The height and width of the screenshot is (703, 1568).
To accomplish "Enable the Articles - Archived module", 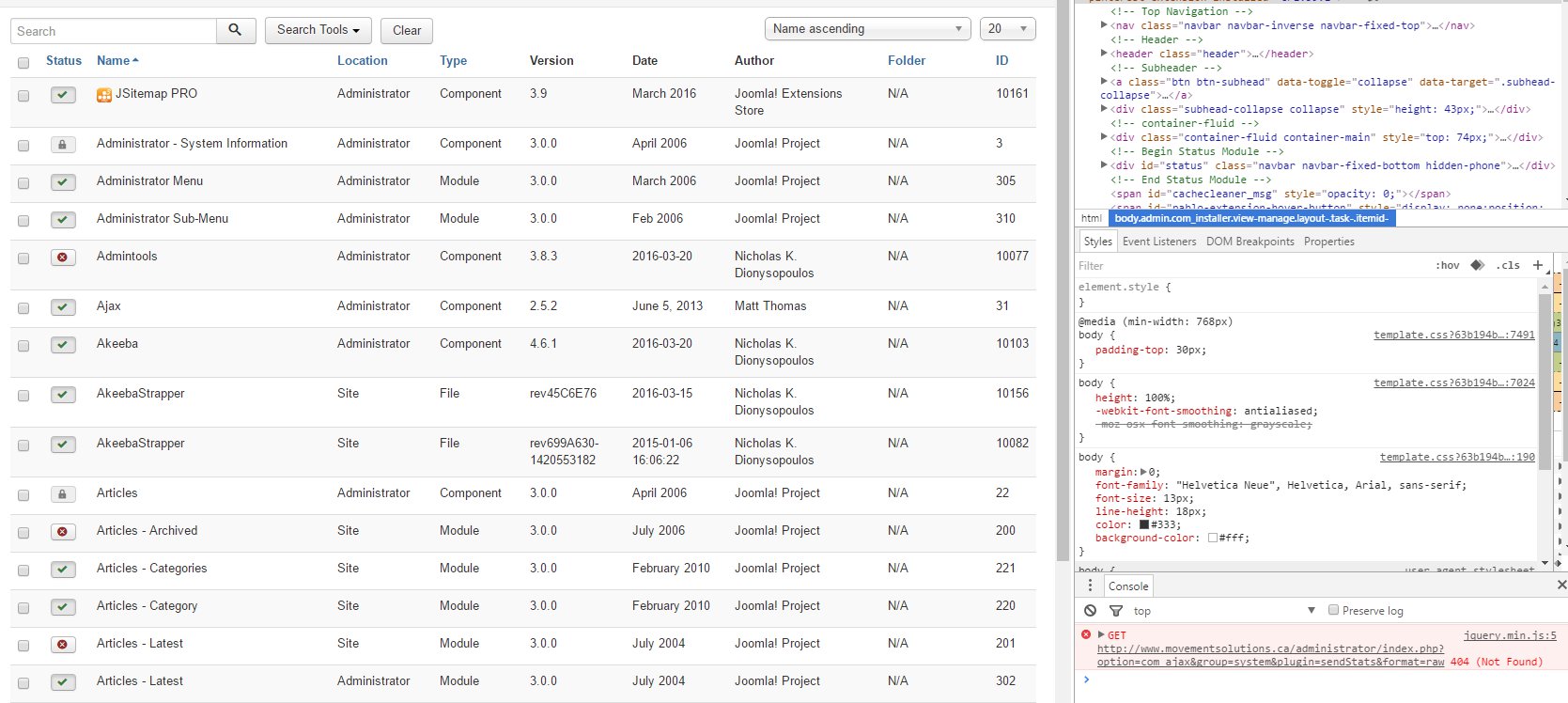I will pyautogui.click(x=63, y=532).
